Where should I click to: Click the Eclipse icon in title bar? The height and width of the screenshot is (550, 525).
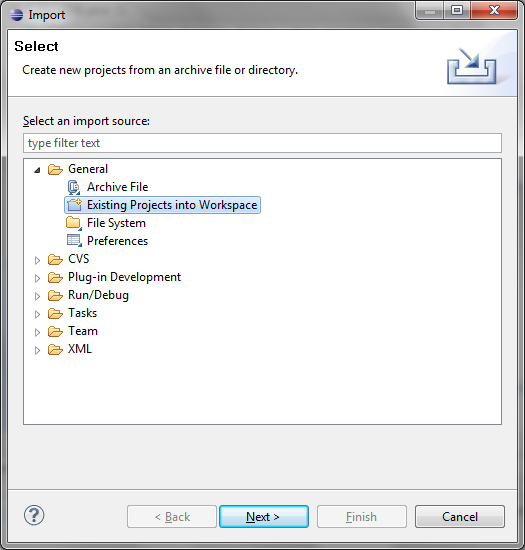click(16, 15)
